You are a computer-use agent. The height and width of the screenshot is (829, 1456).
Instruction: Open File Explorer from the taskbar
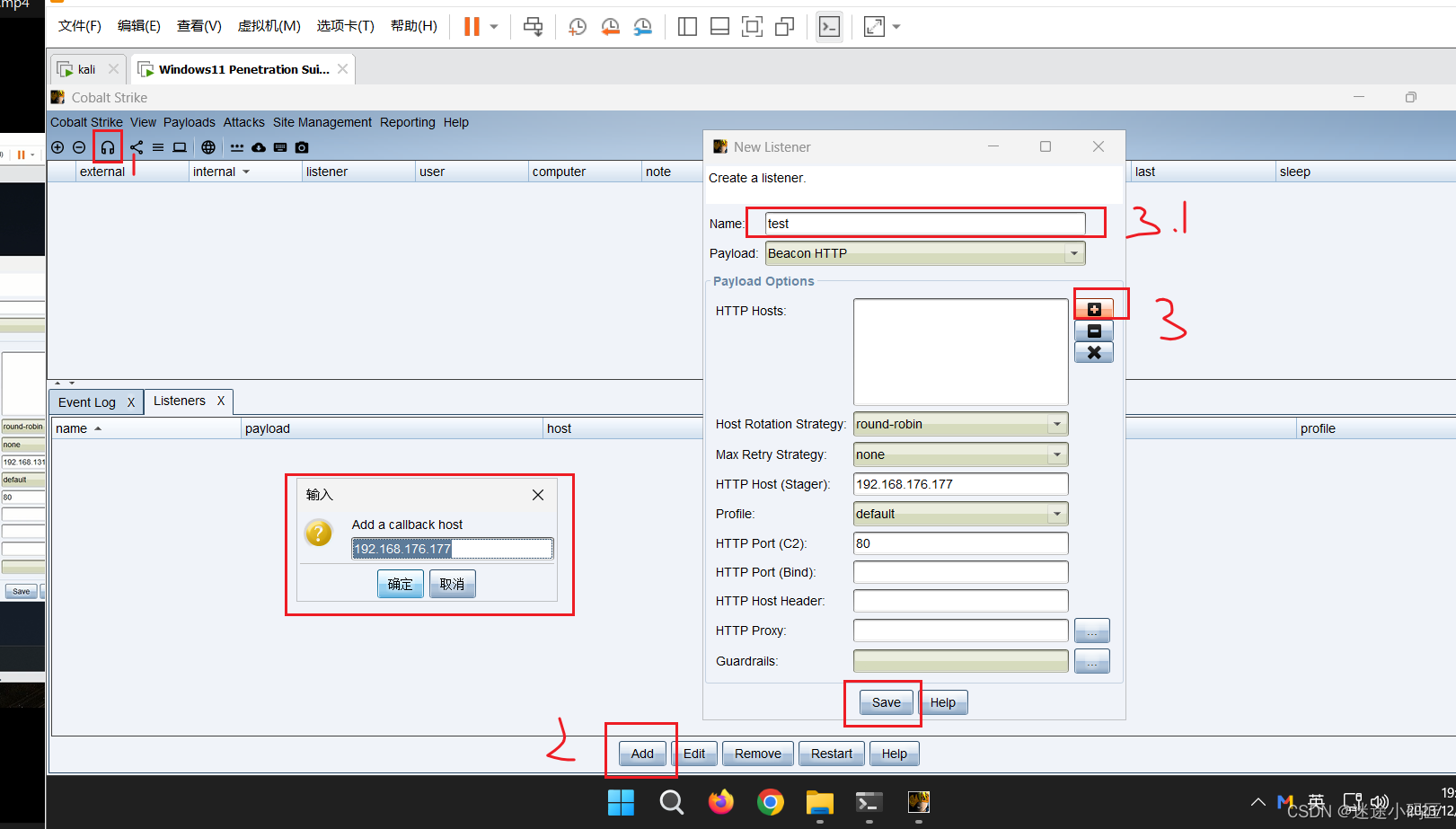[819, 802]
